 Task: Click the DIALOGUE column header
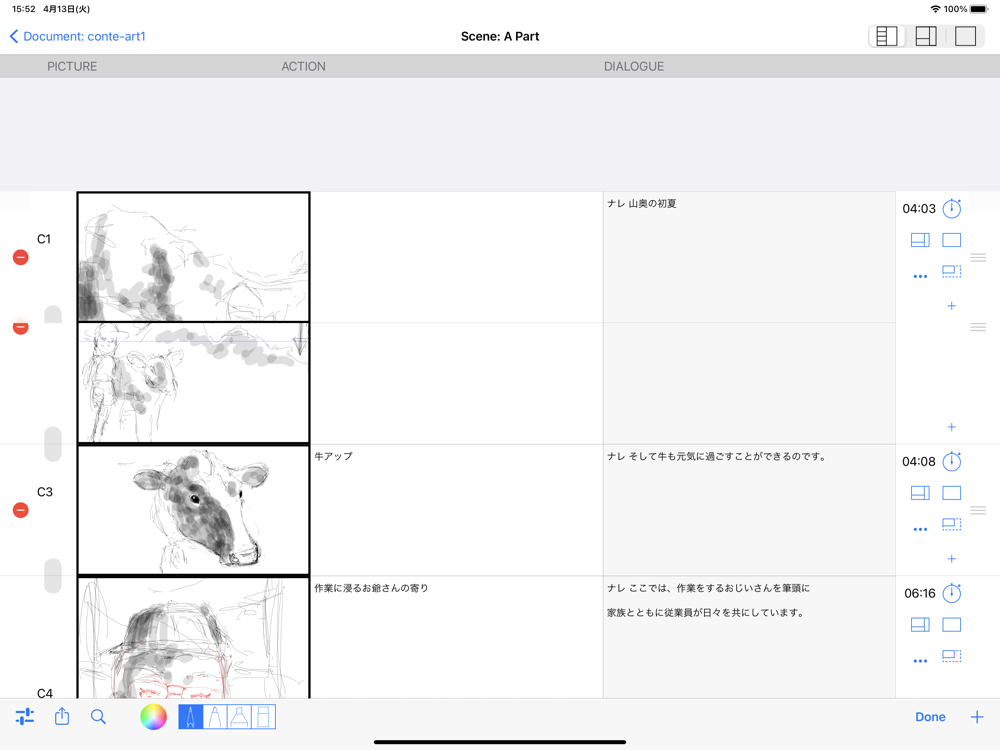point(634,66)
